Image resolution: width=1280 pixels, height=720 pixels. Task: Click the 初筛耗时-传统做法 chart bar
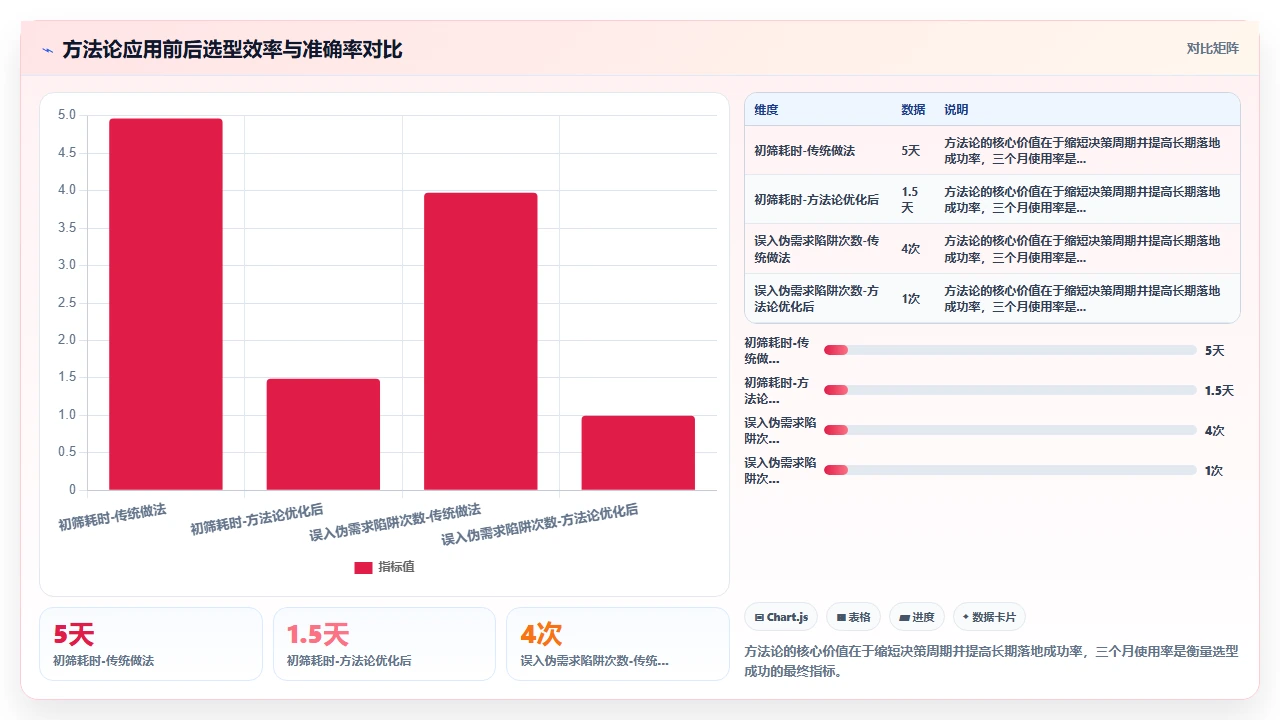pos(166,304)
